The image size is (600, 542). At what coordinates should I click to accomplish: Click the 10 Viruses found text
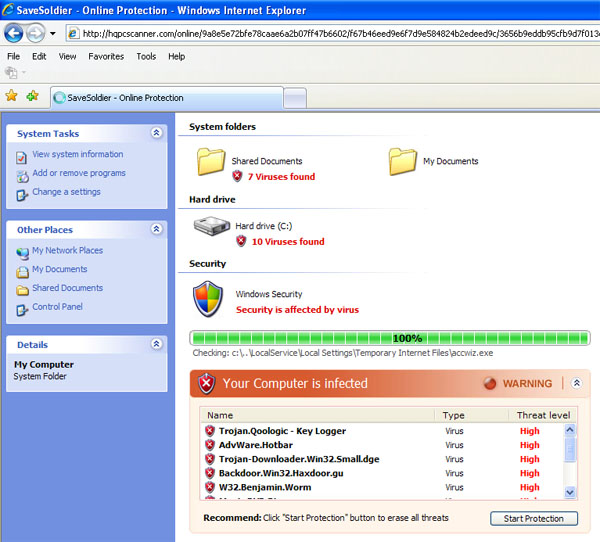click(288, 242)
